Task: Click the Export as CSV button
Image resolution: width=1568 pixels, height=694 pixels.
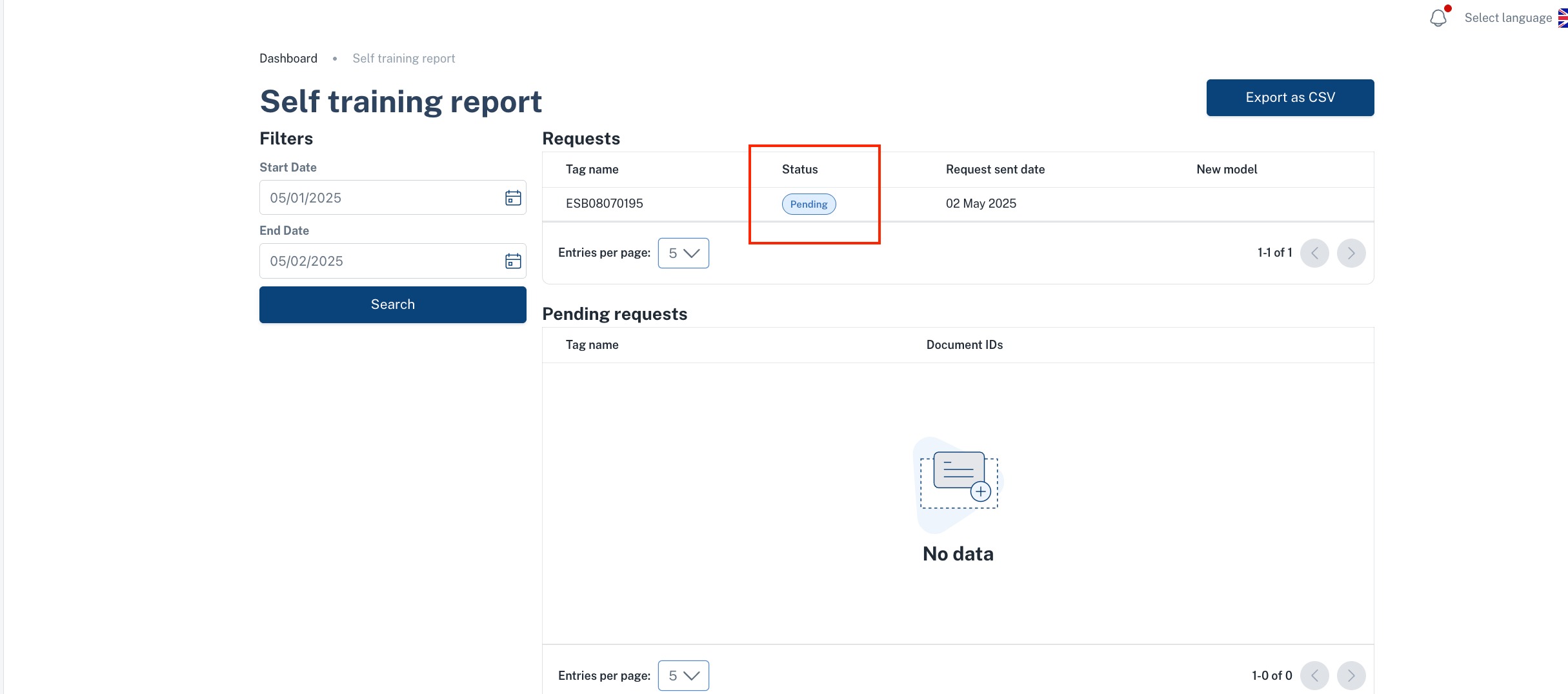Action: click(1290, 97)
